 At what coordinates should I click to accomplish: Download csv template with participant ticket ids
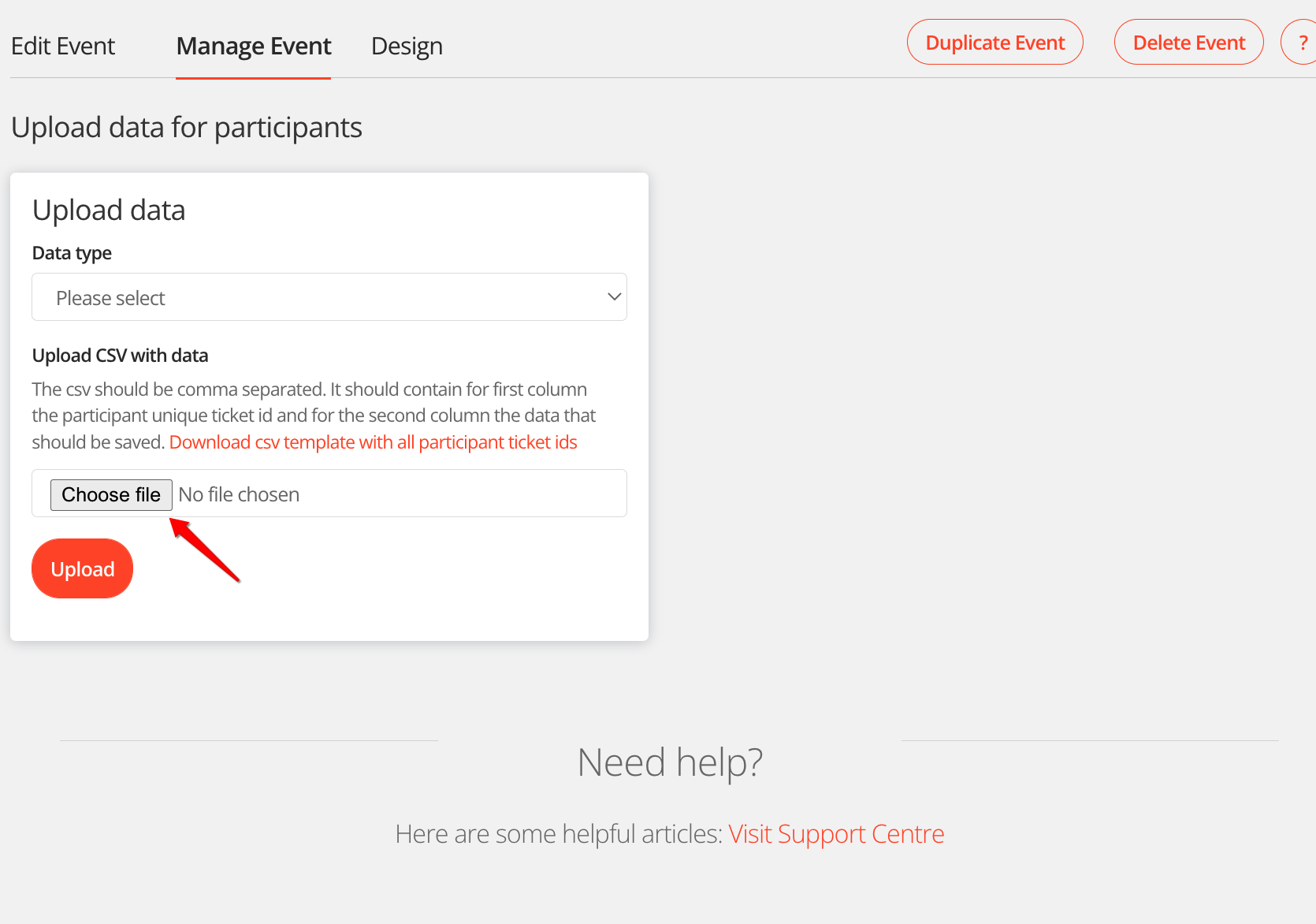(x=373, y=442)
